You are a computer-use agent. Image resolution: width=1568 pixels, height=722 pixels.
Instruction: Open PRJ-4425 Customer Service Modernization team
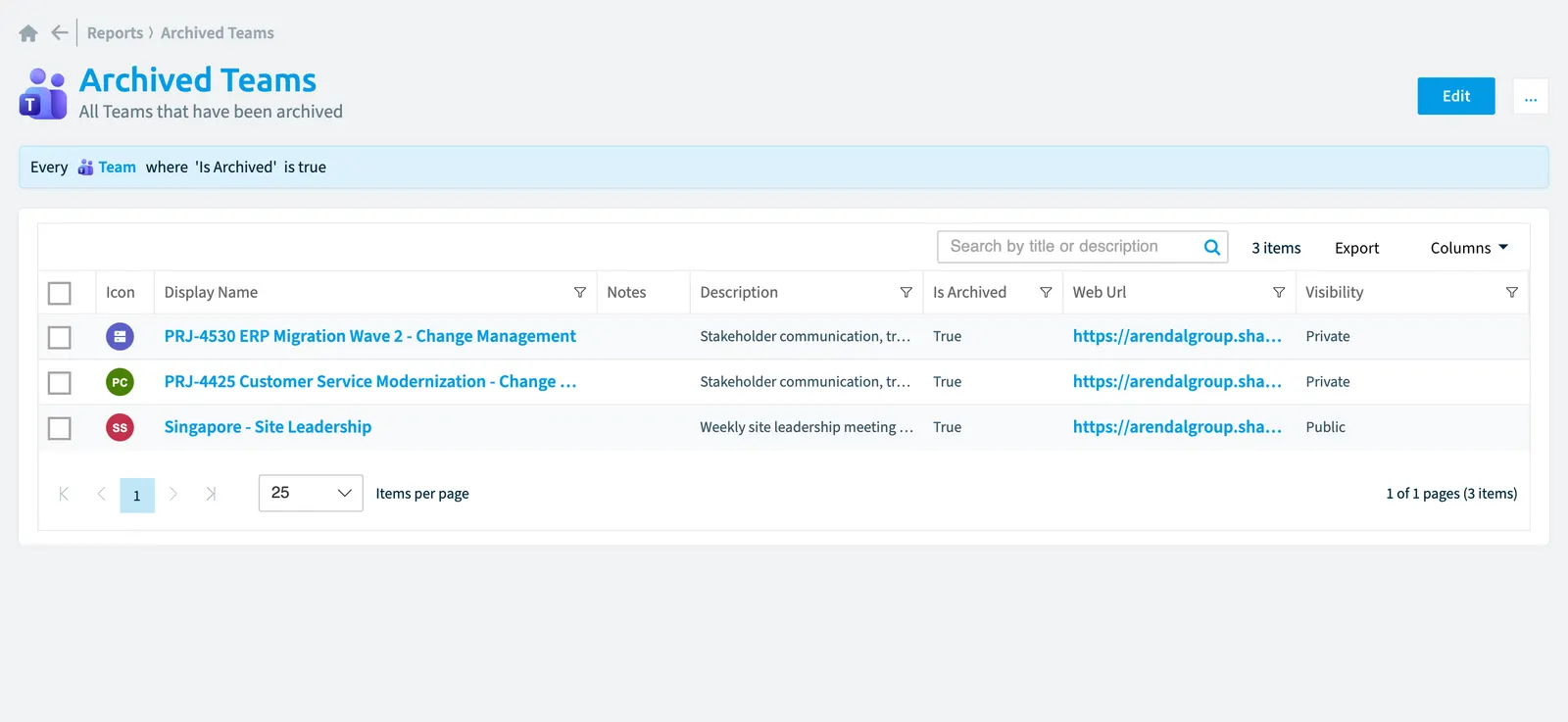(370, 381)
